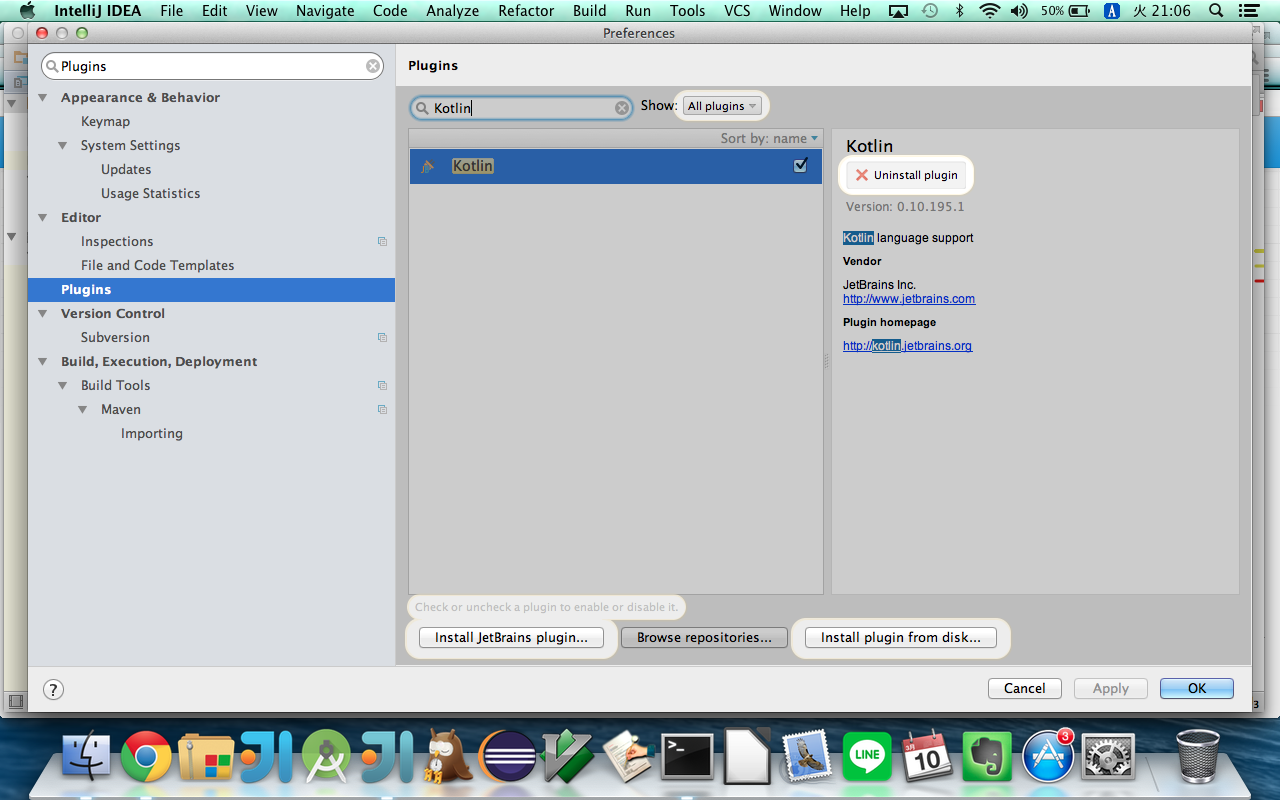Select Usage Statistics in settings tree
This screenshot has height=800, width=1280.
[150, 194]
